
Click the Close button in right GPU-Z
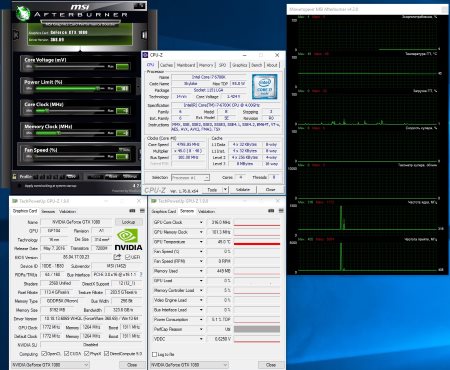click(271, 365)
